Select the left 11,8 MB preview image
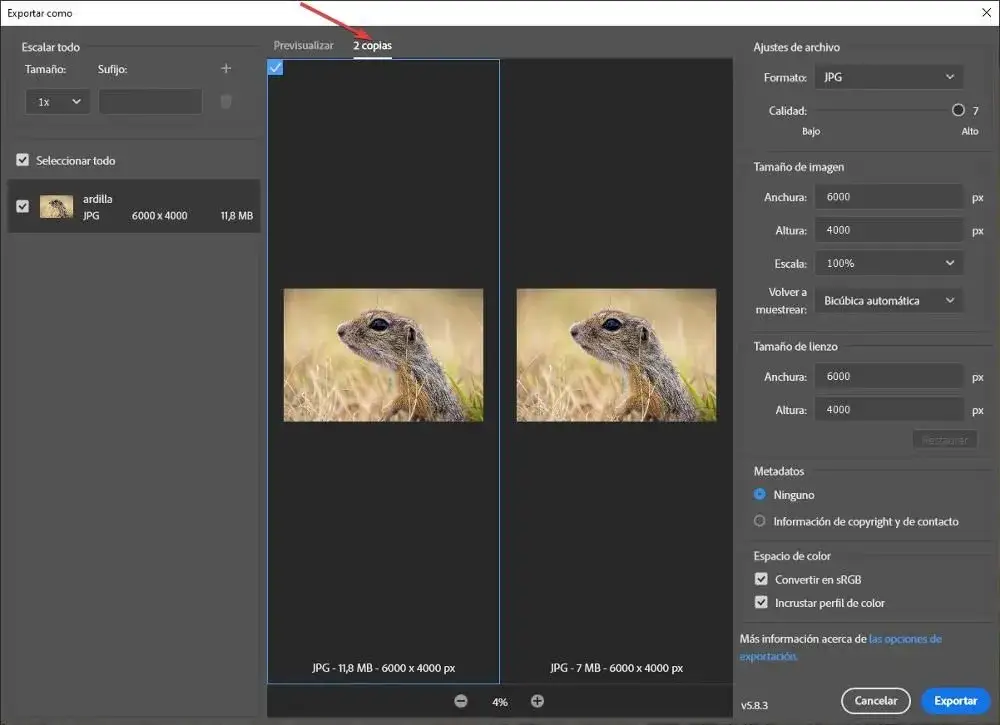 (x=383, y=355)
